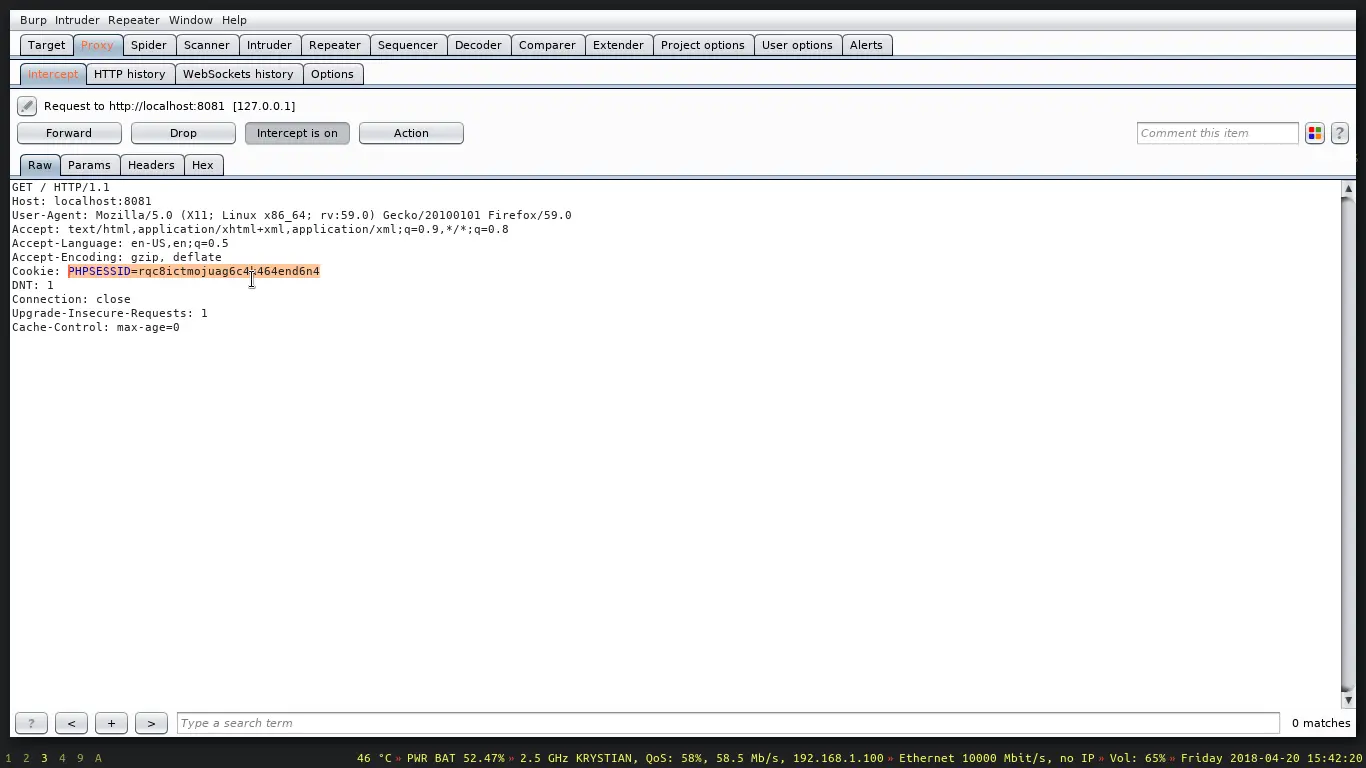Screen dimensions: 1366x768
Task: Switch to the HTTP history tab
Action: coord(130,73)
